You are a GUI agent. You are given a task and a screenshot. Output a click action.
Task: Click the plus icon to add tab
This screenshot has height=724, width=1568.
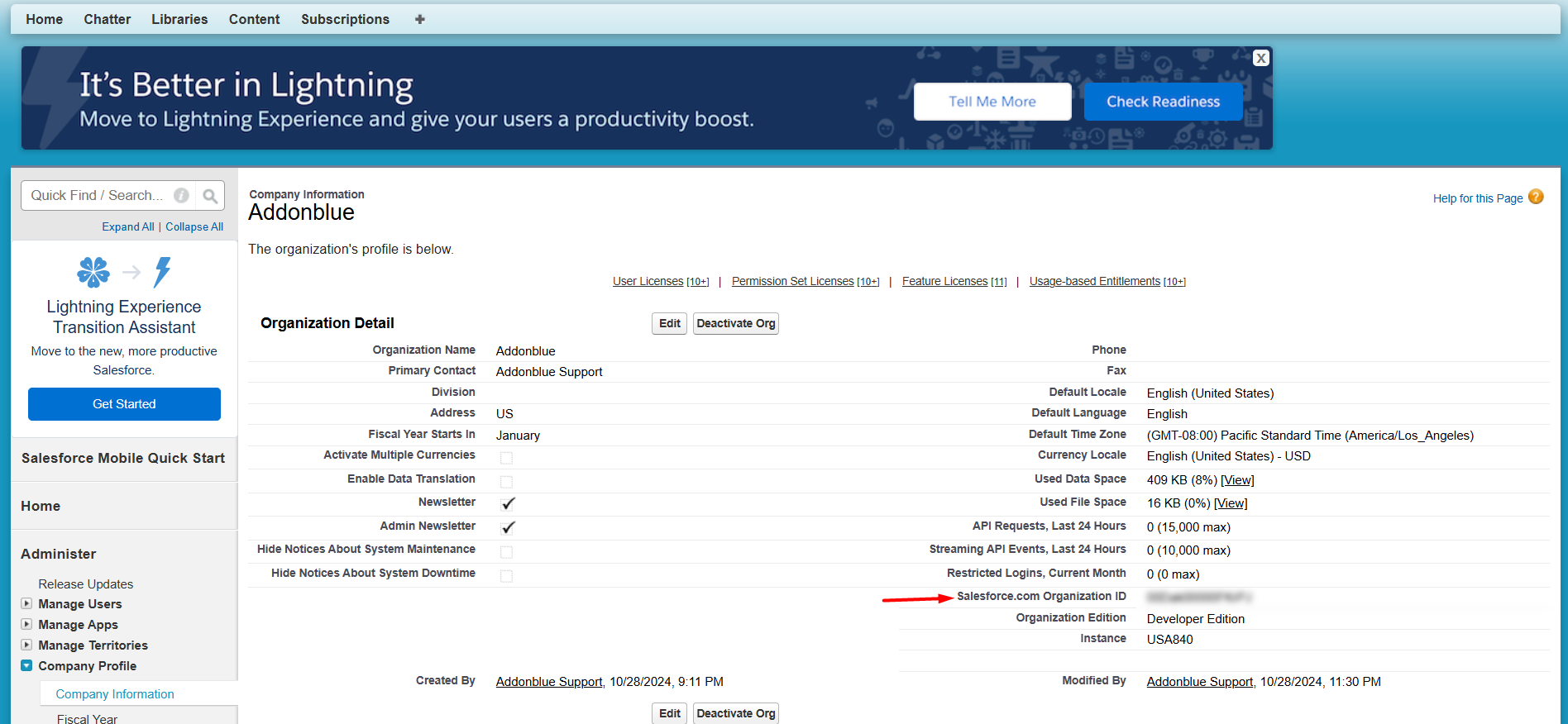[420, 19]
